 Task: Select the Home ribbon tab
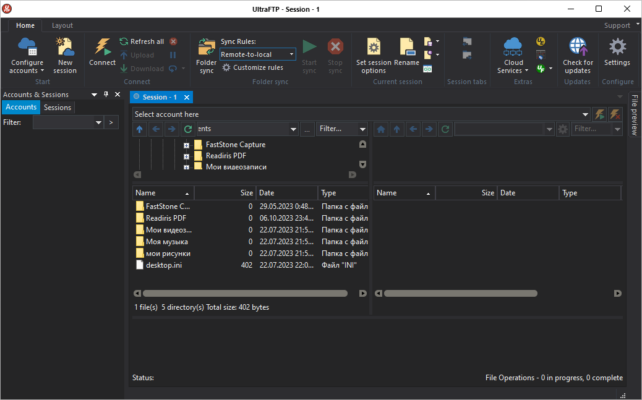tap(25, 25)
